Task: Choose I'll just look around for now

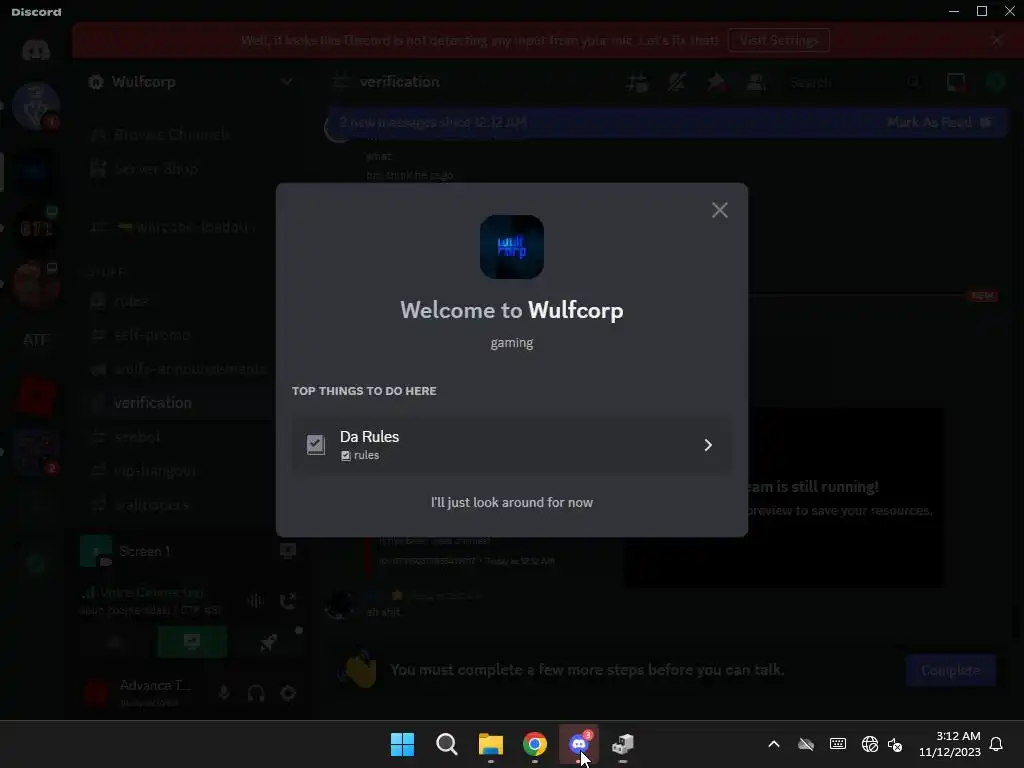Action: pos(512,502)
